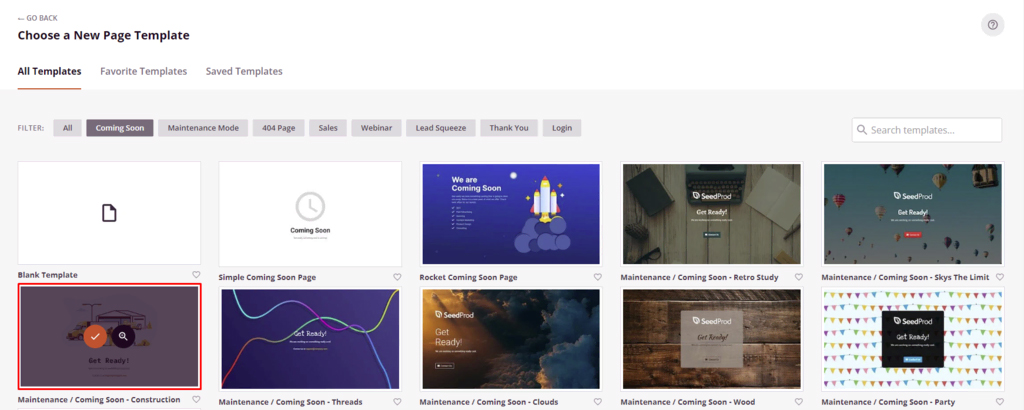The width and height of the screenshot is (1024, 410).
Task: Click heart icon for Construction template
Action: point(197,400)
